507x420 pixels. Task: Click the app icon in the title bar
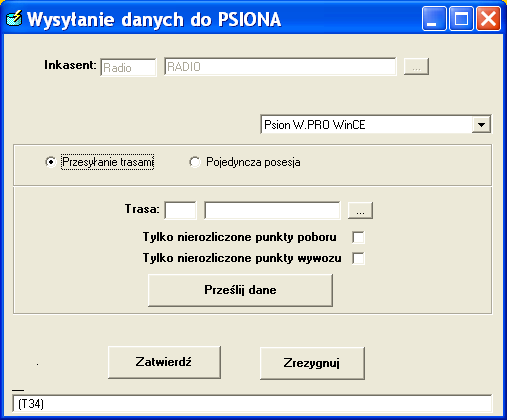pos(14,19)
